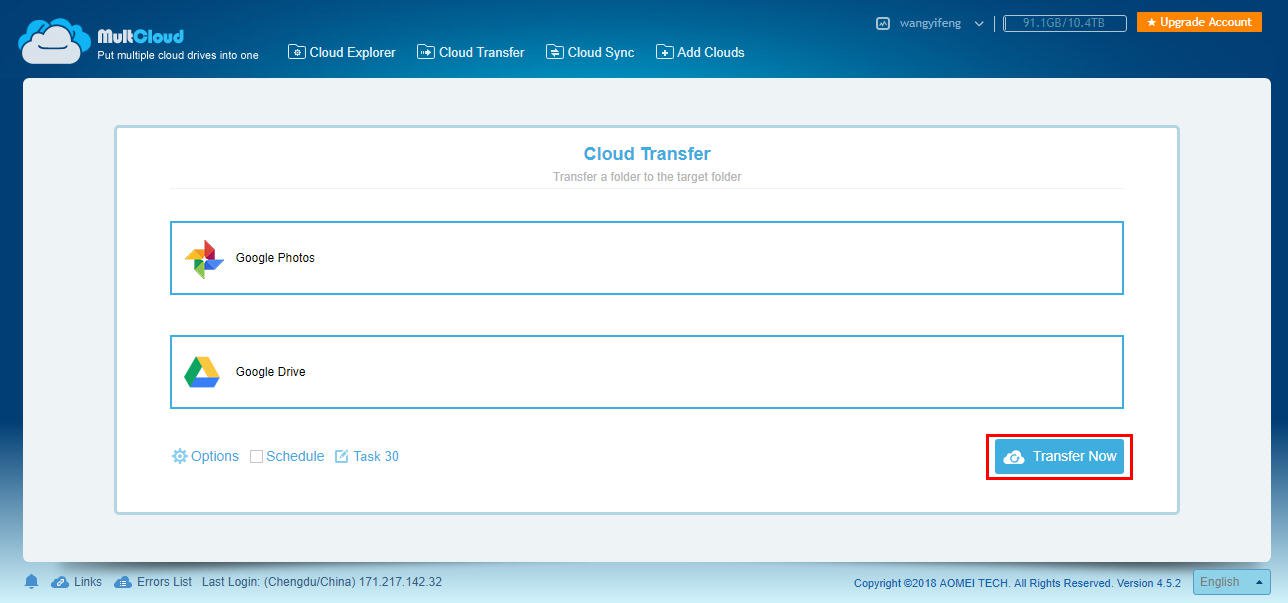Click the Task 30 edit icon

point(342,456)
